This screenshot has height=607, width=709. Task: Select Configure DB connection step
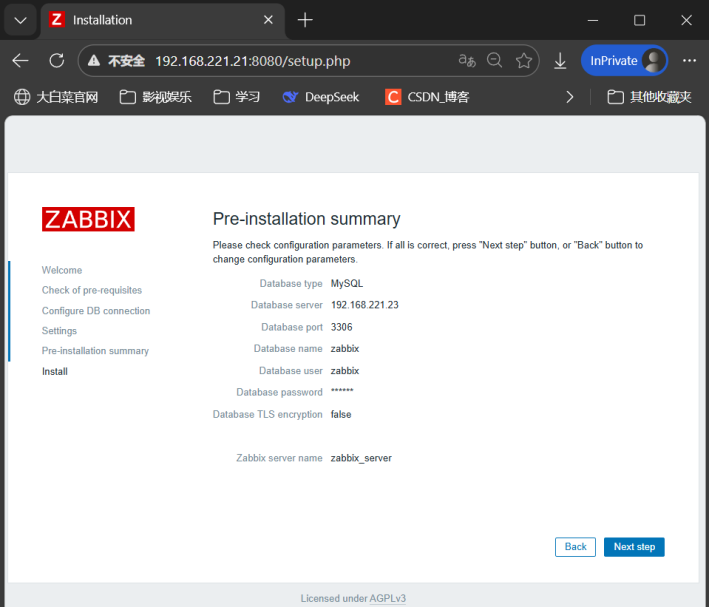coord(96,311)
